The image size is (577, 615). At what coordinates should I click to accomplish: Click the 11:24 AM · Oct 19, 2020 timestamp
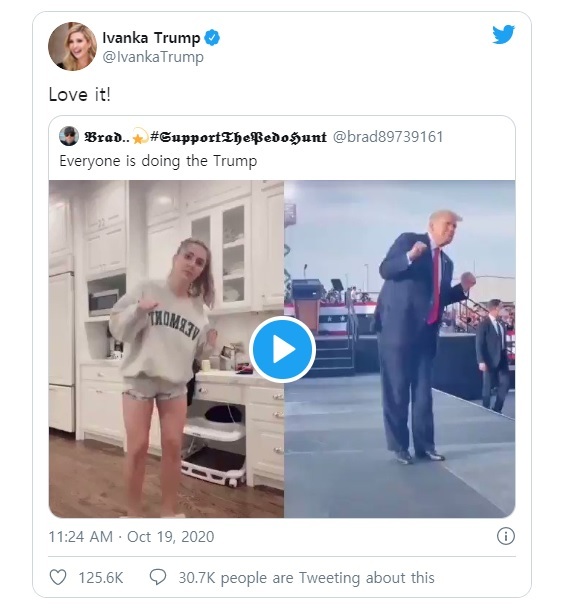pyautogui.click(x=131, y=537)
